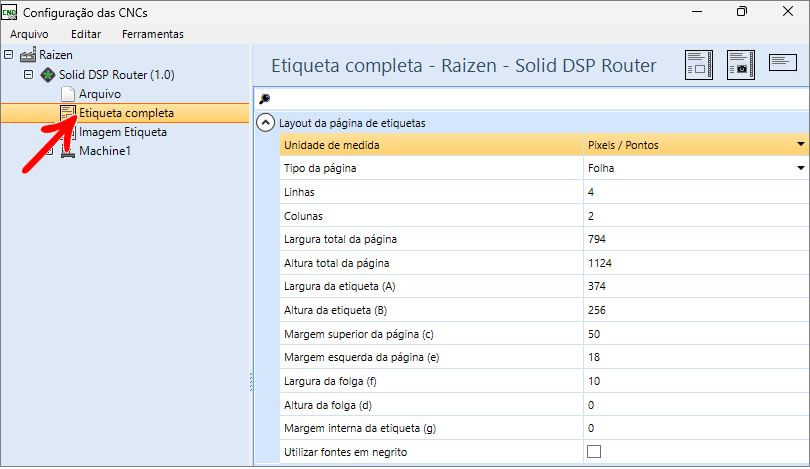
Task: Click the Colunas property label
Action: (x=303, y=216)
